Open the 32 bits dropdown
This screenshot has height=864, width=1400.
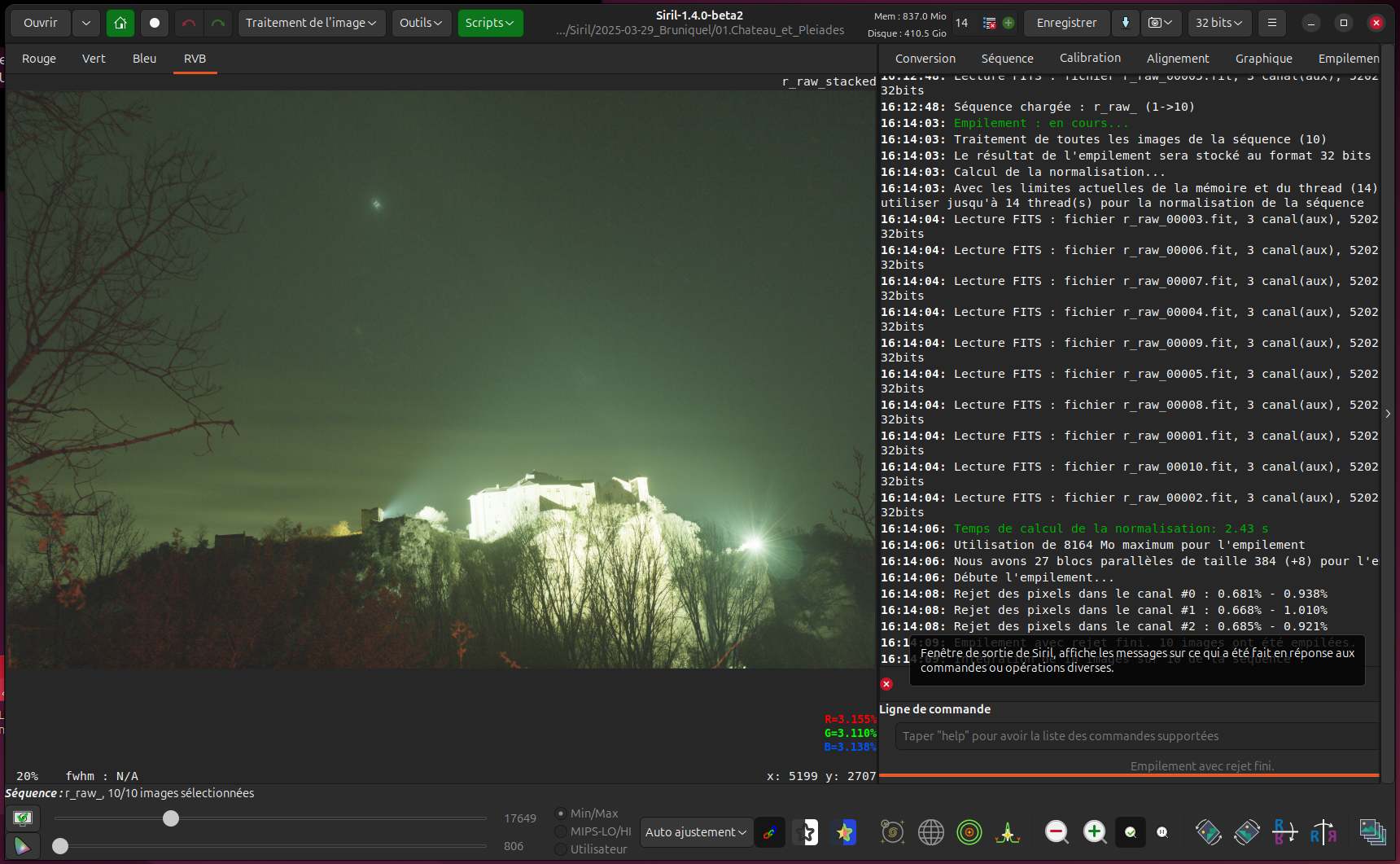[x=1218, y=23]
